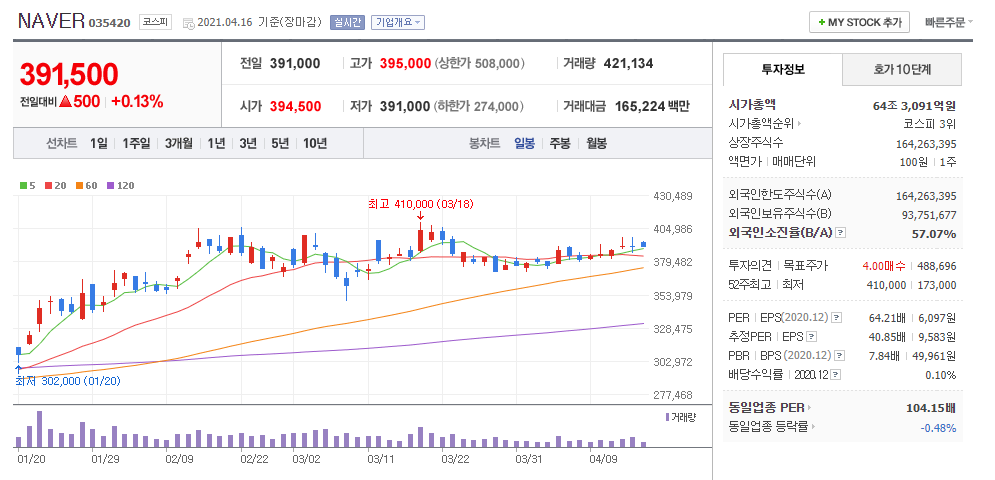
Task: Select the 1주일 line chart period
Action: coord(136,143)
